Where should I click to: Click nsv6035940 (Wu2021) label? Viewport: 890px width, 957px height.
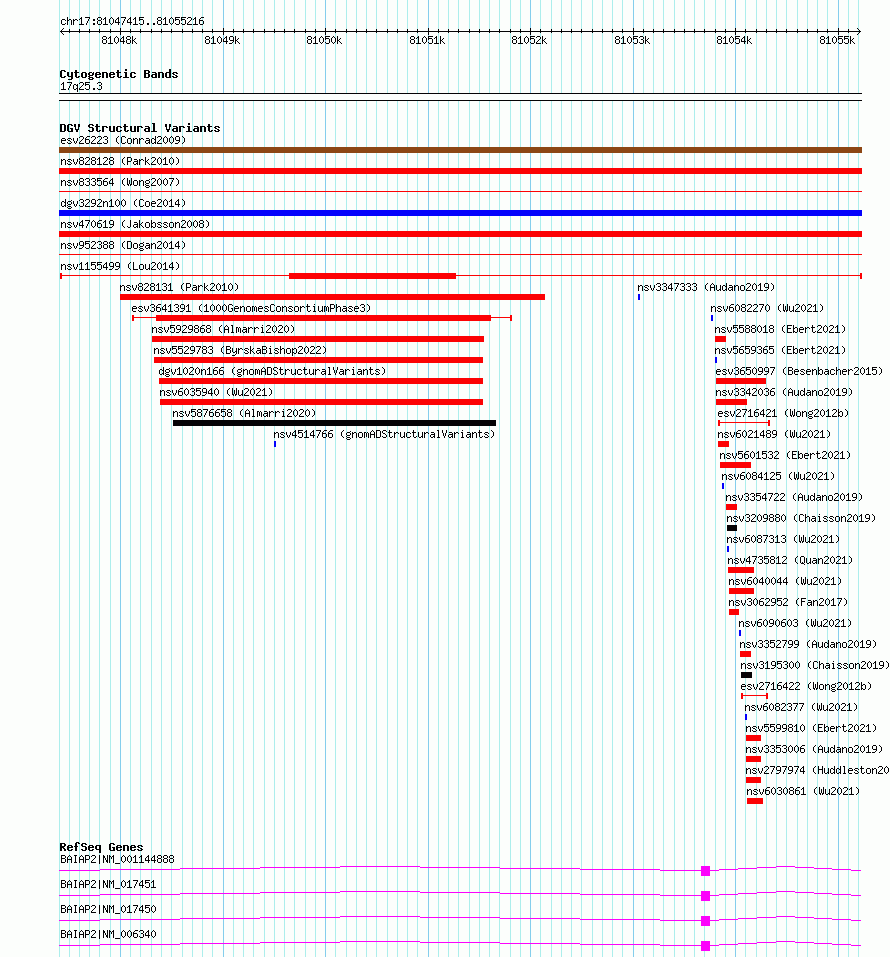(216, 392)
